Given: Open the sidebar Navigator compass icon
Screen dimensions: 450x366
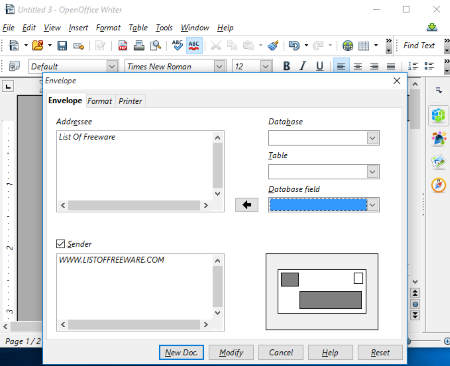Looking at the screenshot, I should pyautogui.click(x=439, y=185).
